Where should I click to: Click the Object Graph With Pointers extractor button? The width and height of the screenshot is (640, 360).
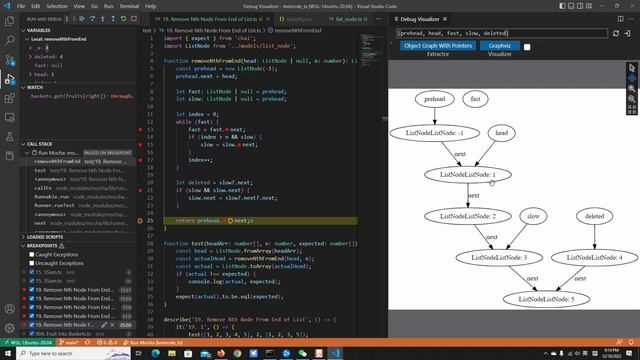pyautogui.click(x=438, y=46)
